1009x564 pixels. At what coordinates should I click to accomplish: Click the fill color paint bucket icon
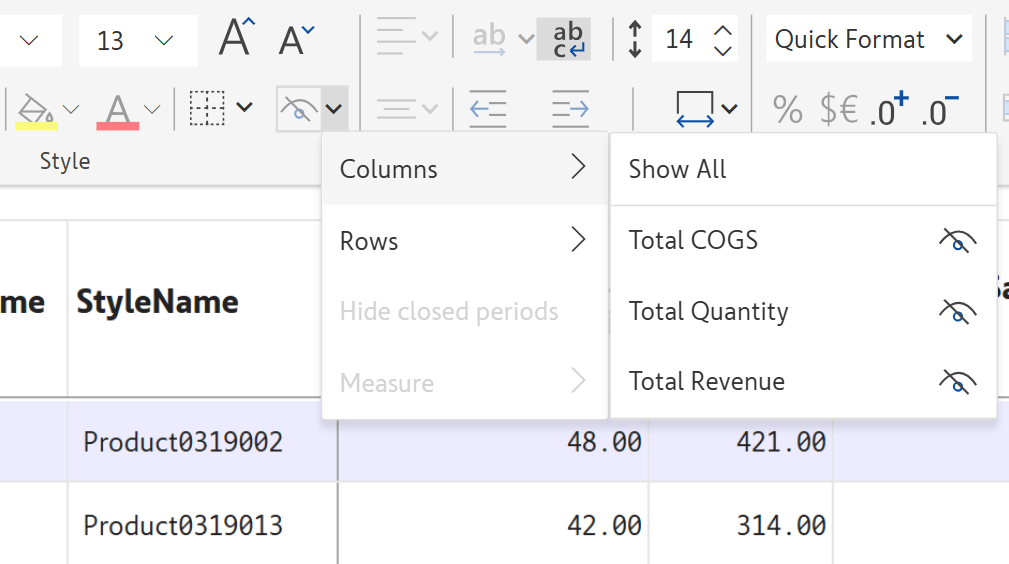36,109
